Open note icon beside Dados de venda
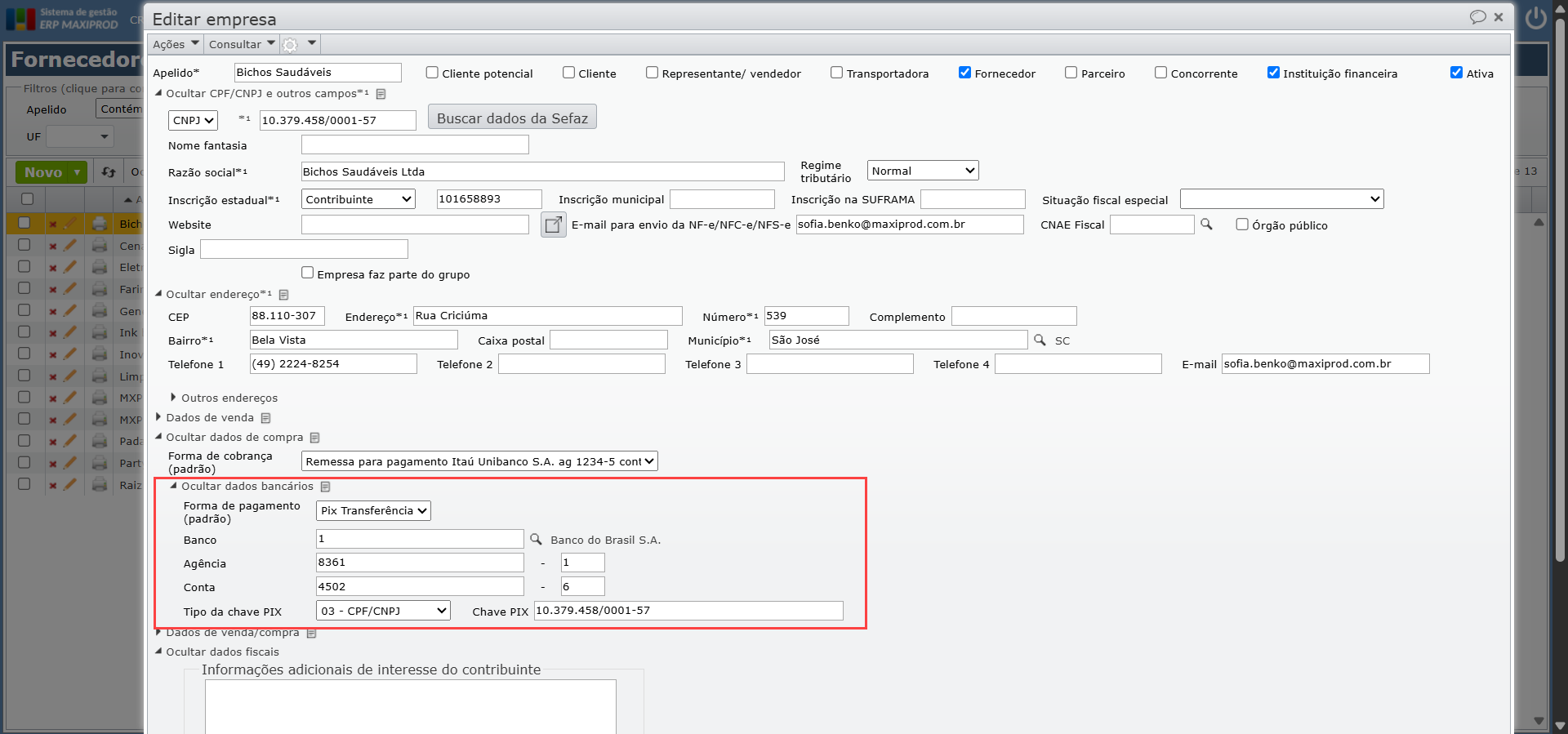Viewport: 1568px width, 734px height. 265,418
